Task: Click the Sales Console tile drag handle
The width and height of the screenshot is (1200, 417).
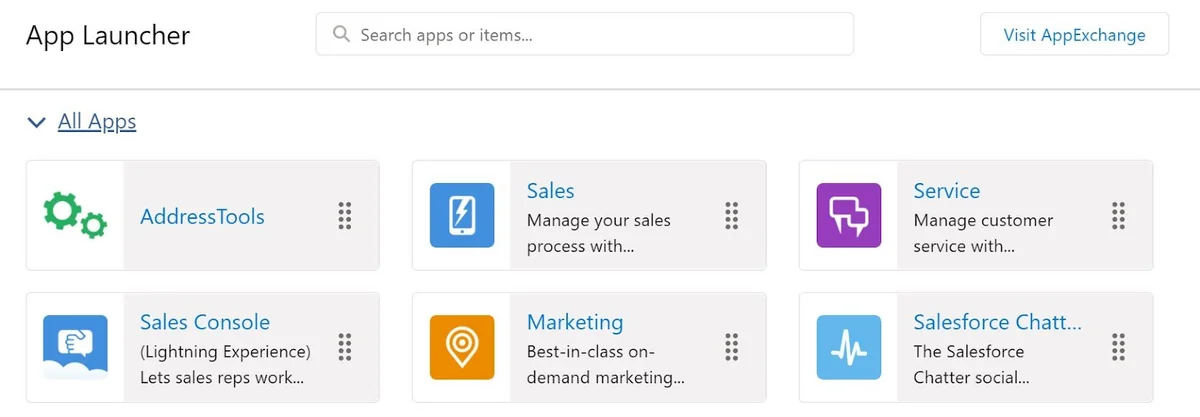Action: click(345, 347)
